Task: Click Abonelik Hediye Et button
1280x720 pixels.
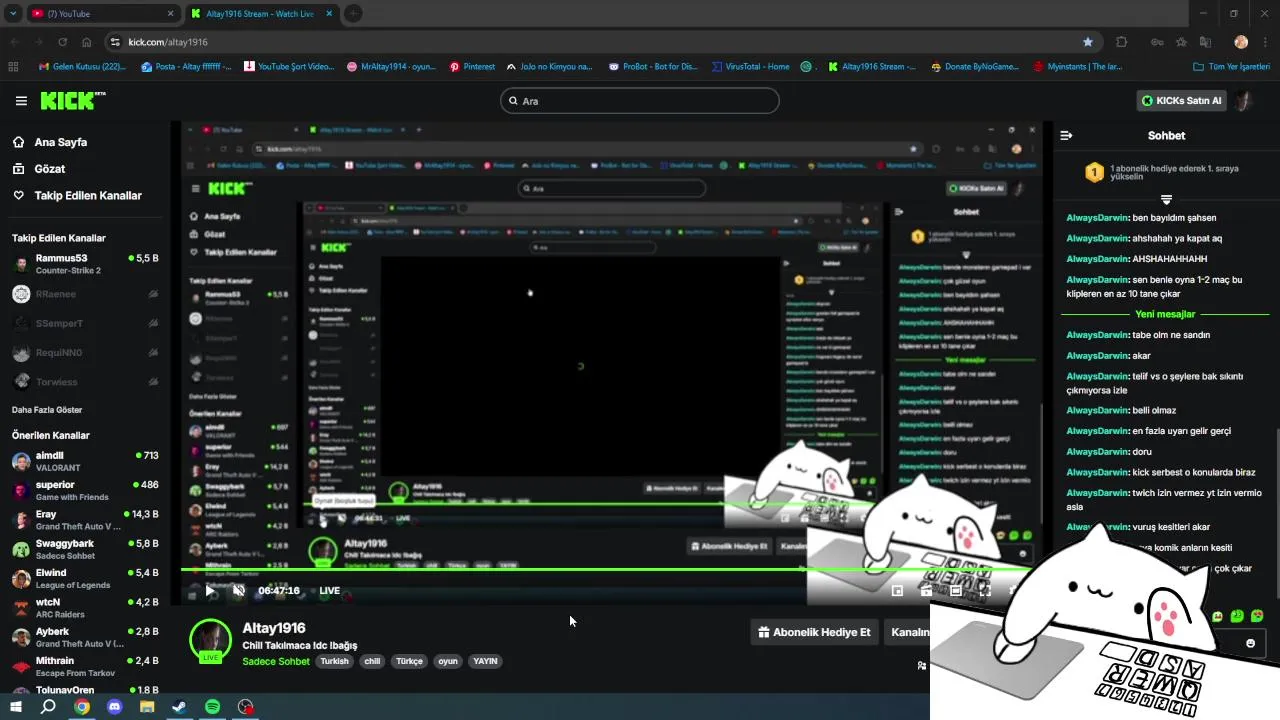Action: 814,632
